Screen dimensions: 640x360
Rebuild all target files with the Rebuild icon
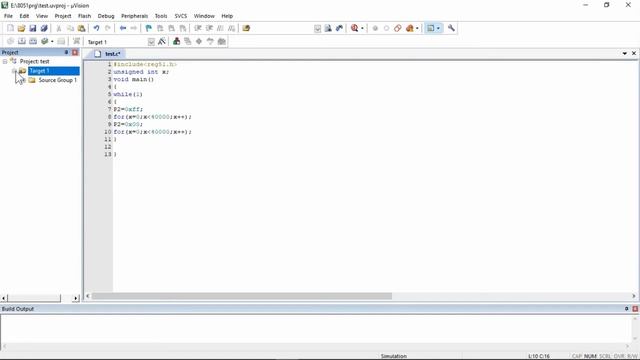[x=33, y=42]
